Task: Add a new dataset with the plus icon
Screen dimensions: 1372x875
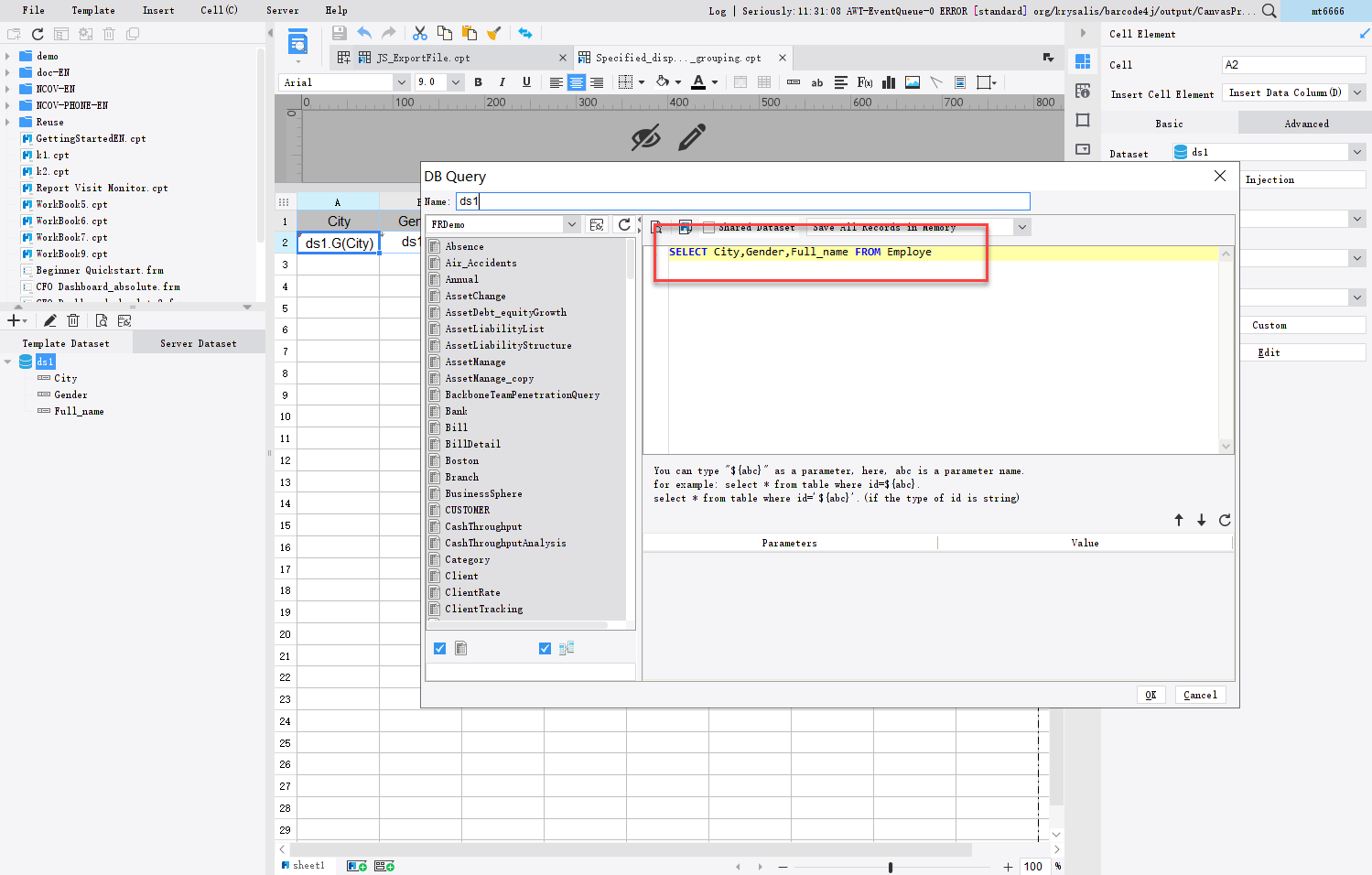Action: [12, 320]
